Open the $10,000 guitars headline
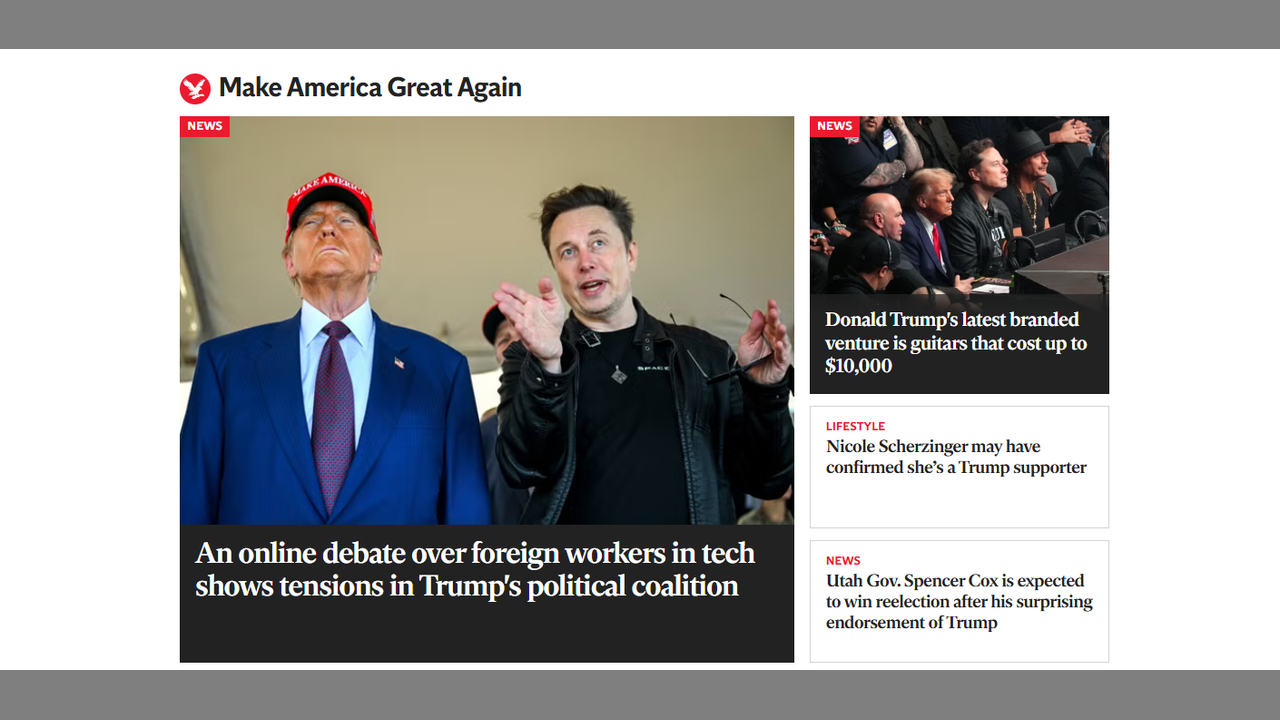The height and width of the screenshot is (720, 1280). pos(956,342)
